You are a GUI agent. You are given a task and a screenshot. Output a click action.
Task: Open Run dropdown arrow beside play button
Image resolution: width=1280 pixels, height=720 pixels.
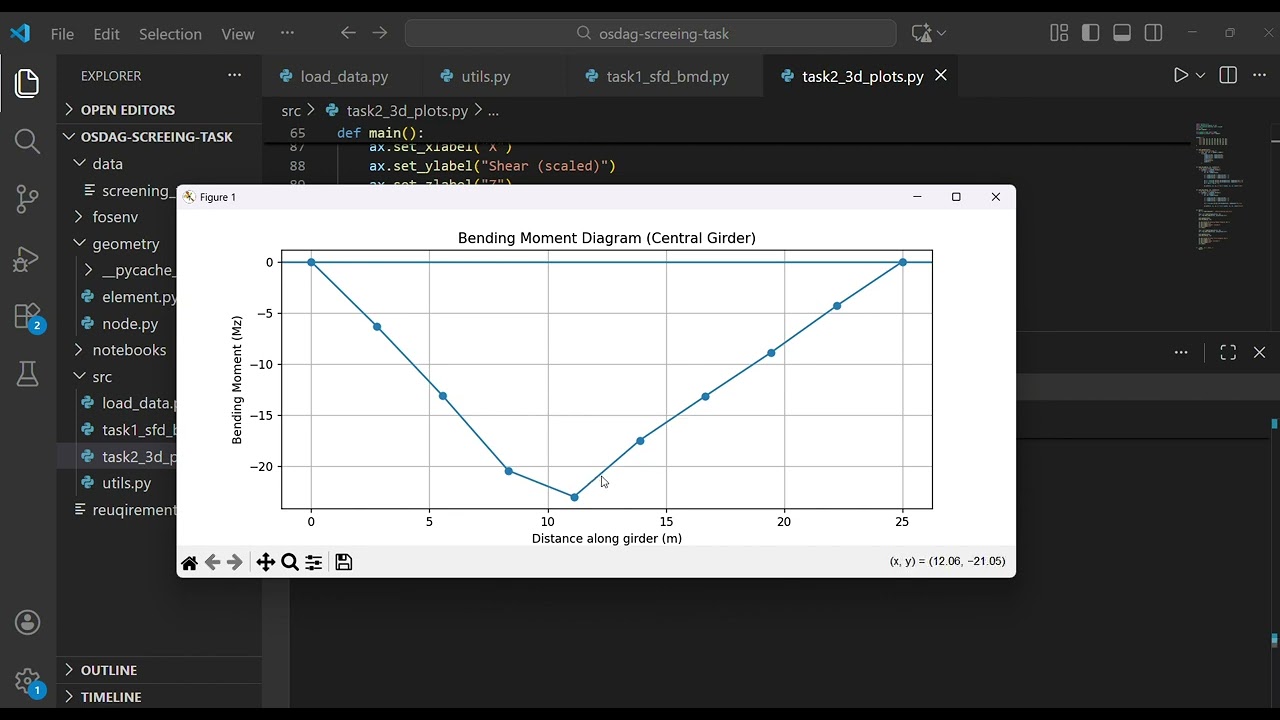pos(1201,76)
